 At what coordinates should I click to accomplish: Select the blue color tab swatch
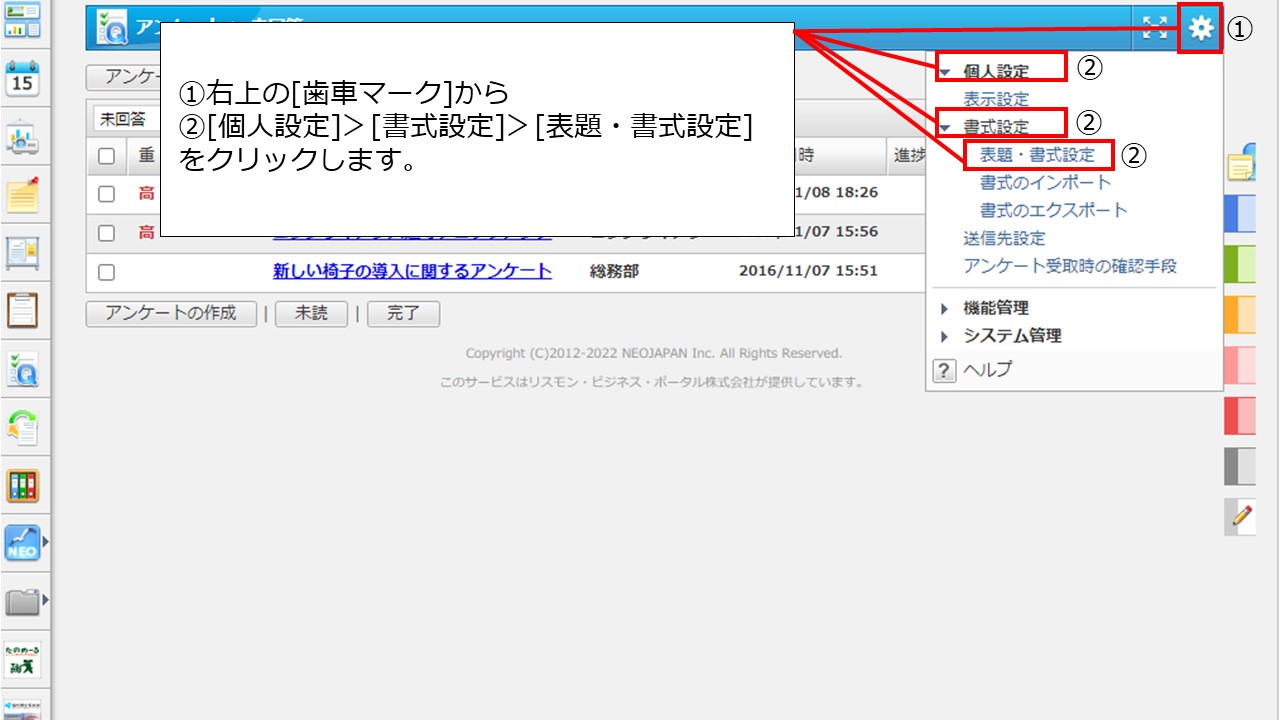click(x=1240, y=214)
